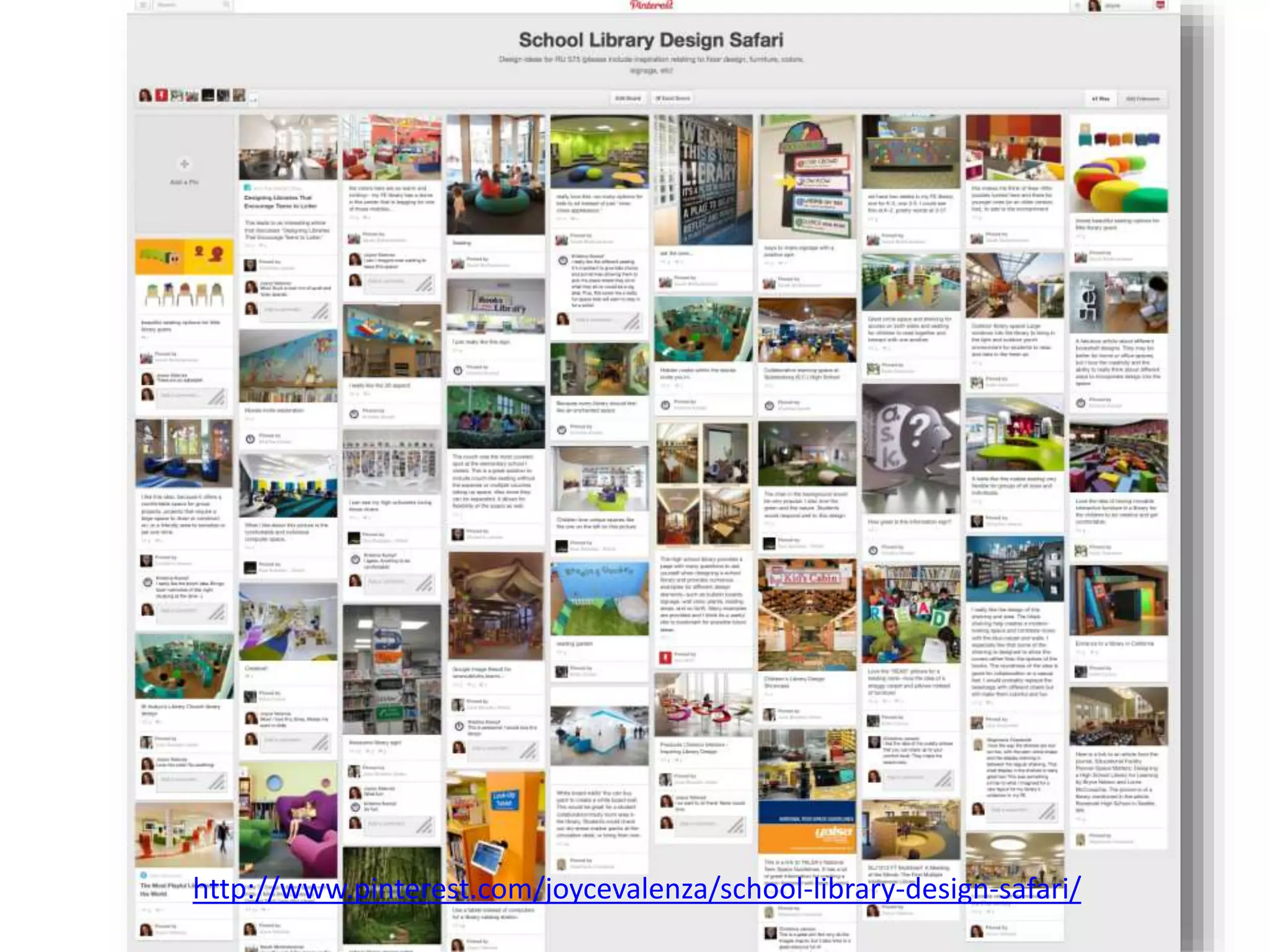Expand more contributors with ellipsis button

(x=254, y=99)
